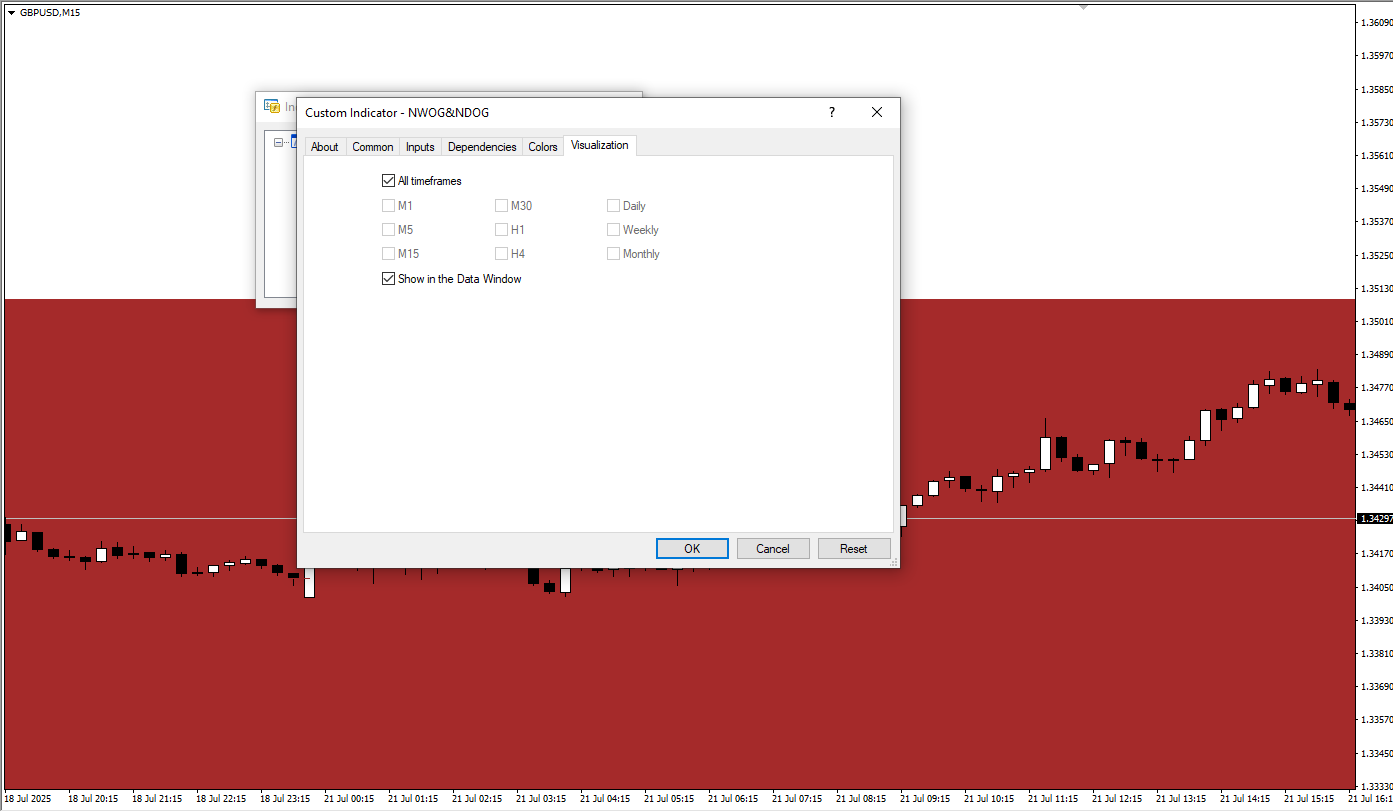Click the indicators list window icon behind the dialog
Screen dimensions: 1393x812
point(271,107)
